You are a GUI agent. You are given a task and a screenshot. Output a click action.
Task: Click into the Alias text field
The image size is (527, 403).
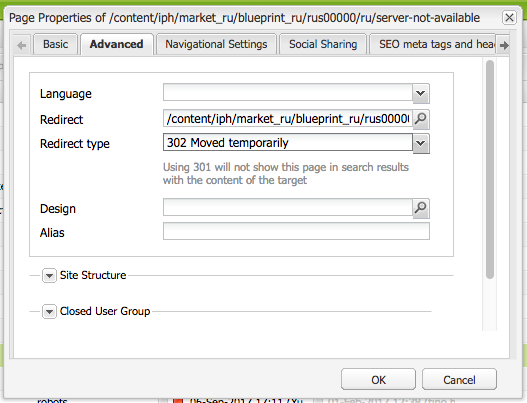click(296, 231)
